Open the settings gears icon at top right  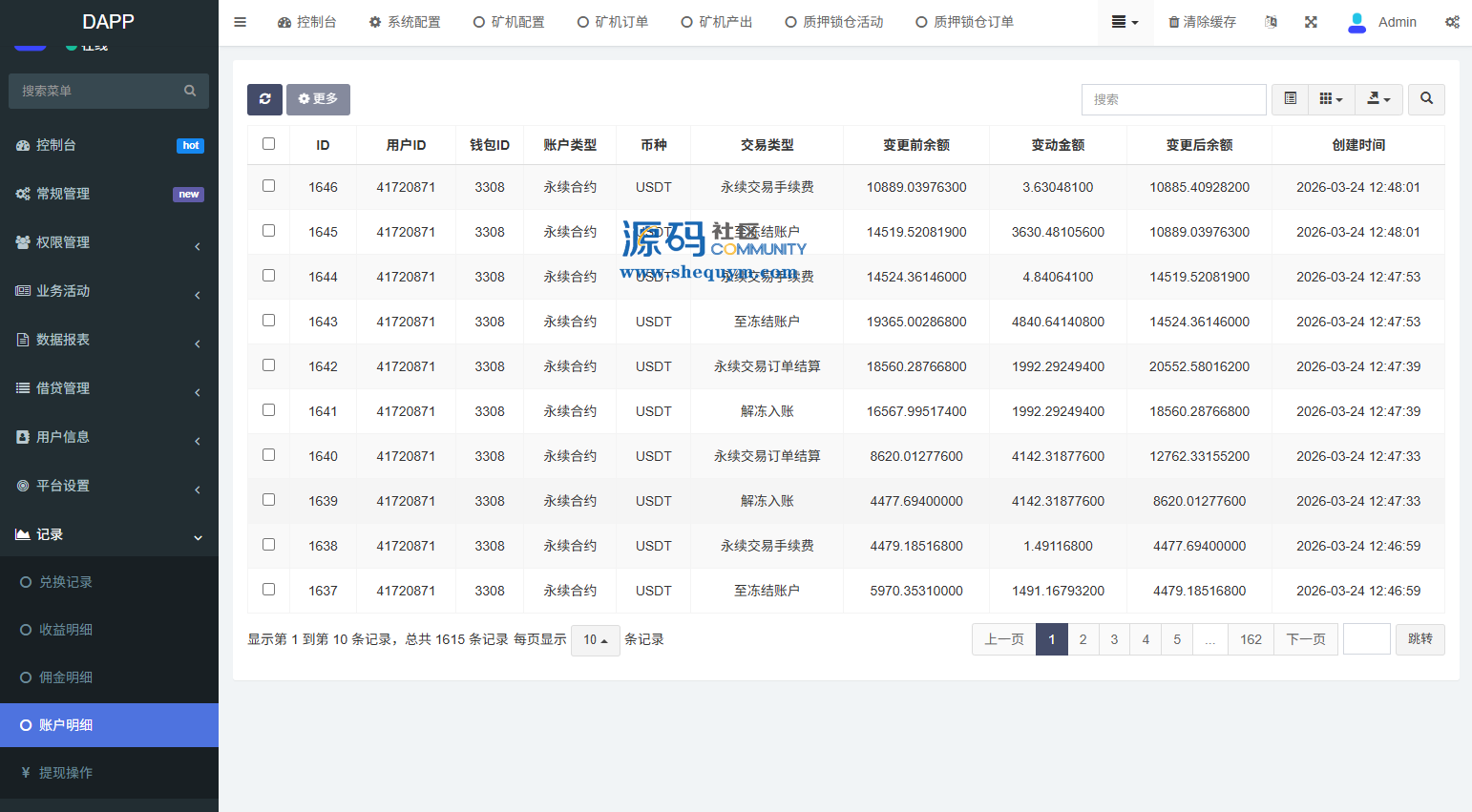click(x=1451, y=22)
